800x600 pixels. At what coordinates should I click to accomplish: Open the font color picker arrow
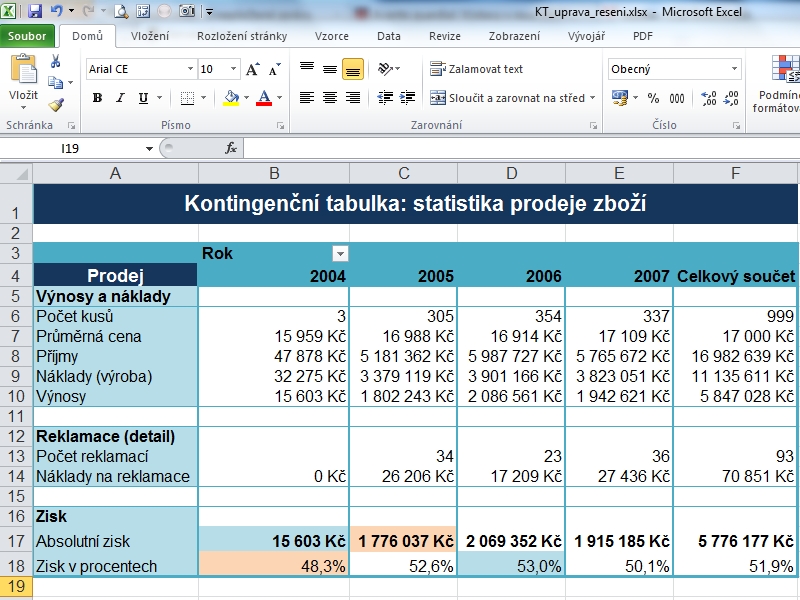(278, 98)
